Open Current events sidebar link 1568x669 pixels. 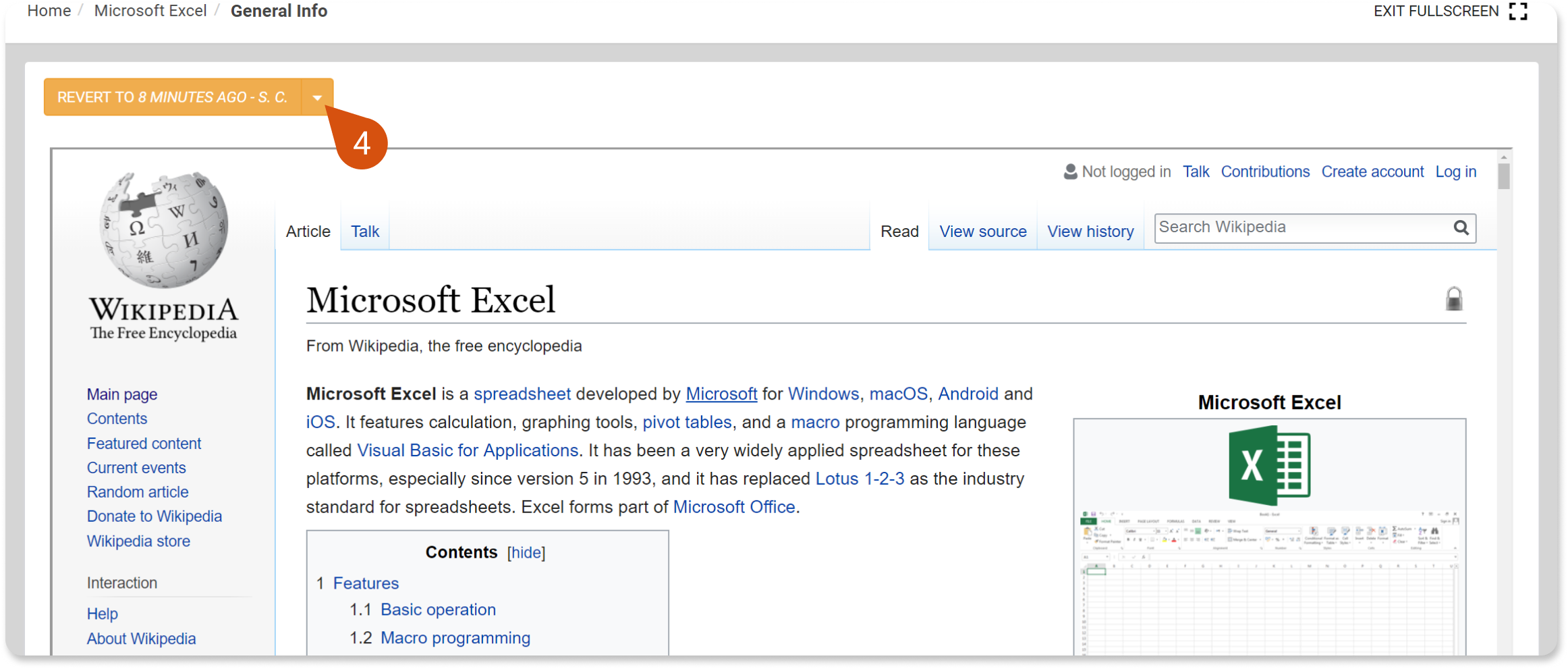136,469
